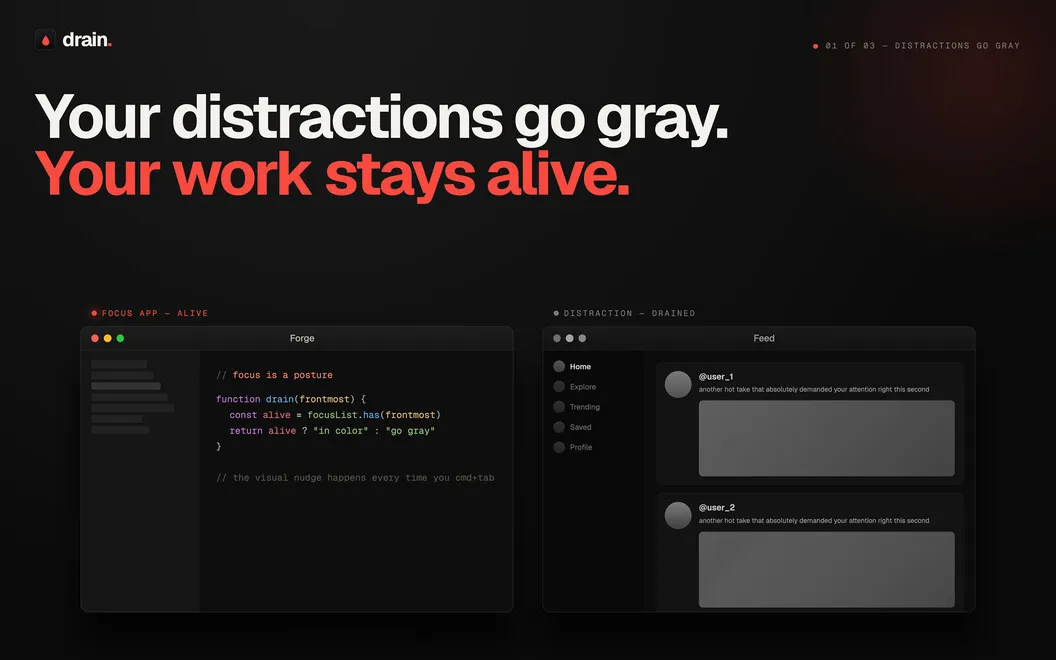Click the 'return alive' code line
This screenshot has width=1056, height=660.
(332, 431)
